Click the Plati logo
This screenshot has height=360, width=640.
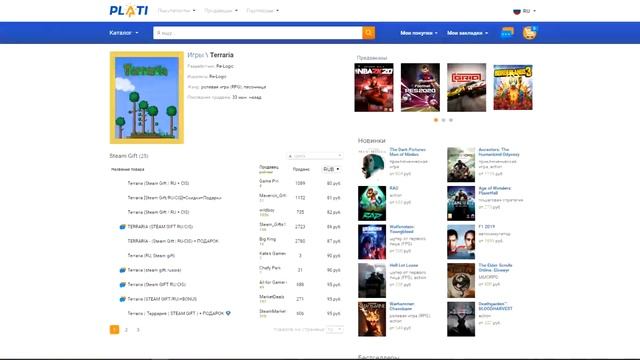coord(129,11)
